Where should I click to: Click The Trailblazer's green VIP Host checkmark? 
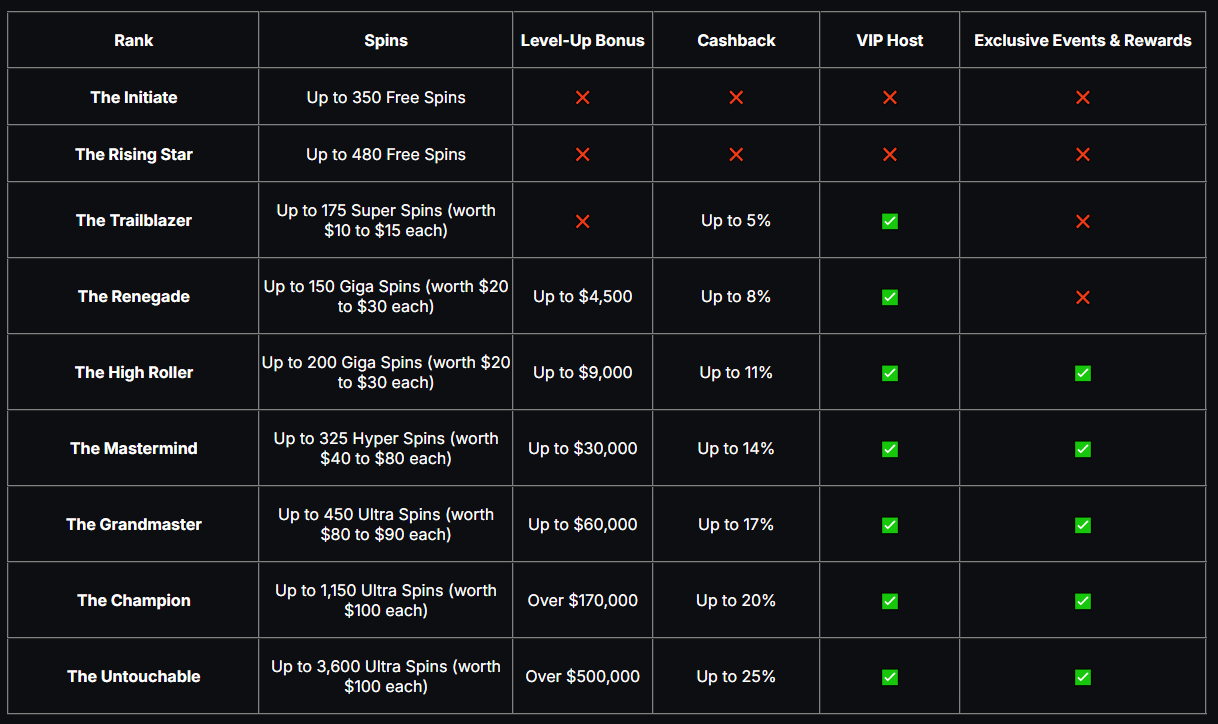[x=890, y=221]
